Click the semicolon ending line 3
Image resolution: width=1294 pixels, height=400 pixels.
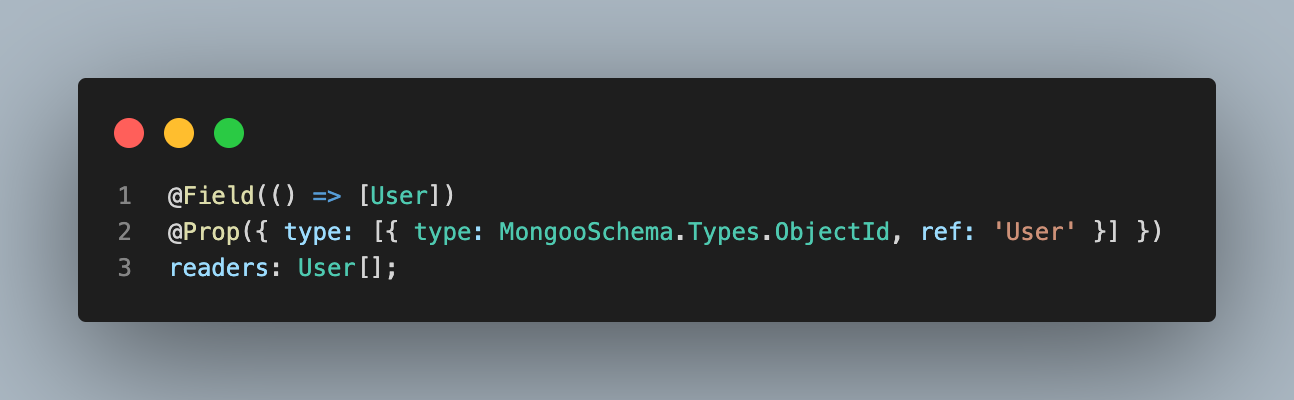pyautogui.click(x=392, y=270)
